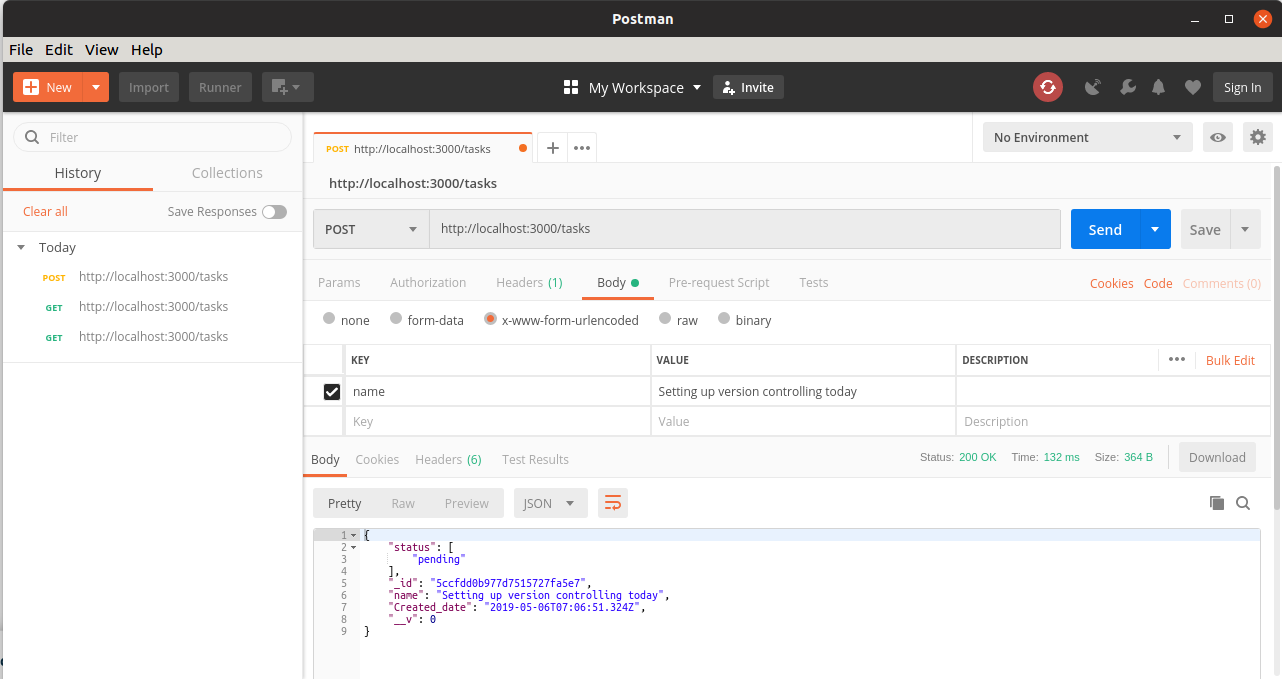This screenshot has width=1282, height=679.
Task: Click the Runner button
Action: (x=220, y=87)
